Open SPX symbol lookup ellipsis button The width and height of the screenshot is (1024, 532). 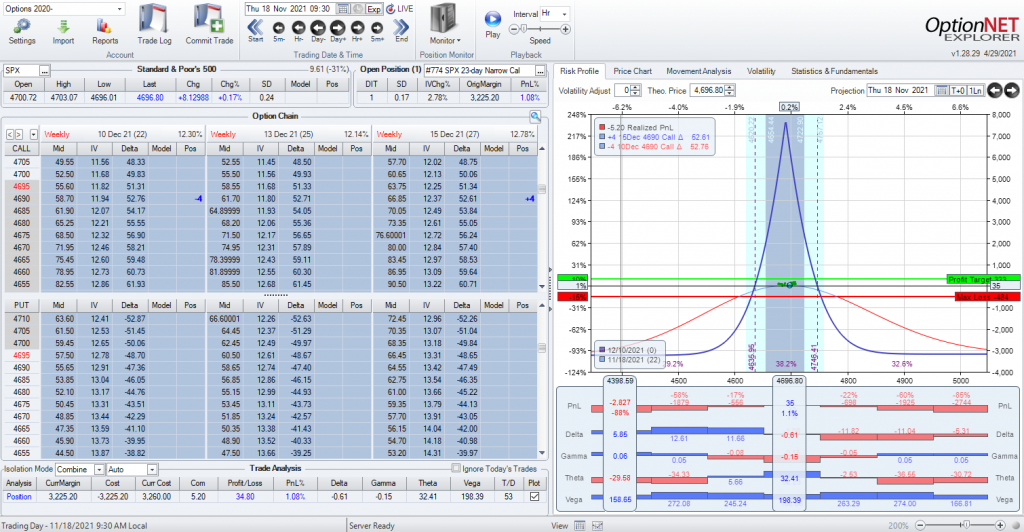[44, 70]
